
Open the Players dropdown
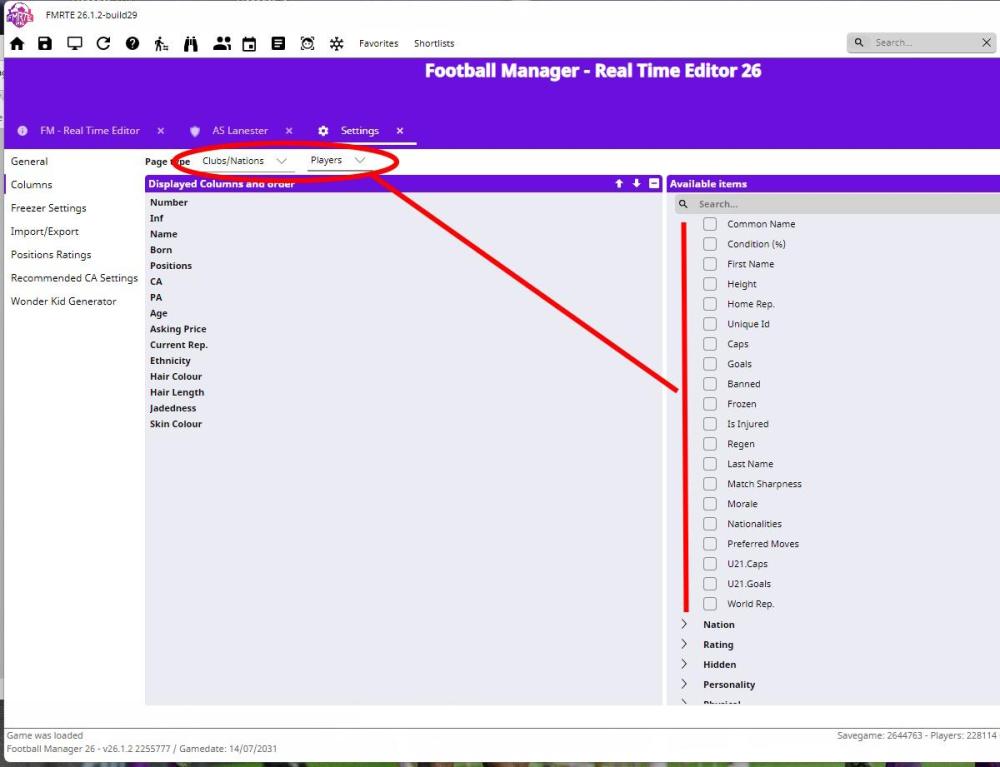tap(336, 161)
